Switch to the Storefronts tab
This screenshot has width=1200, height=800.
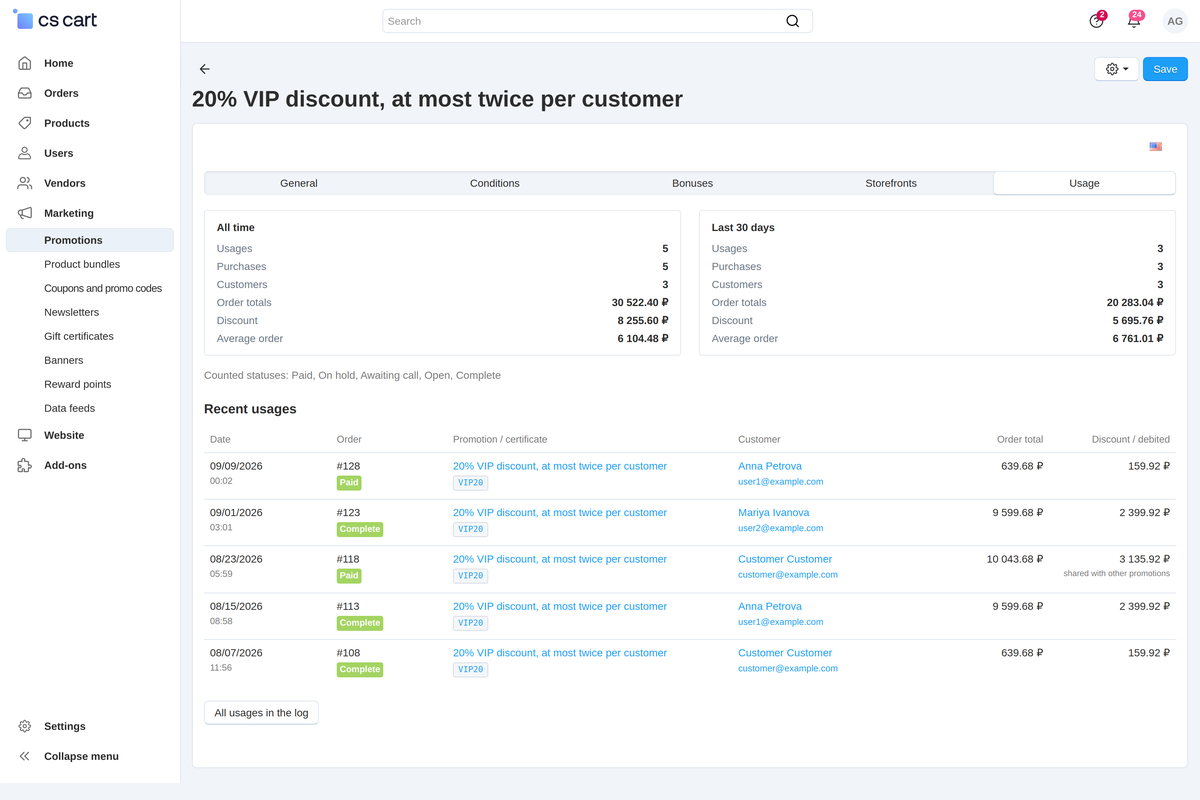(x=891, y=183)
